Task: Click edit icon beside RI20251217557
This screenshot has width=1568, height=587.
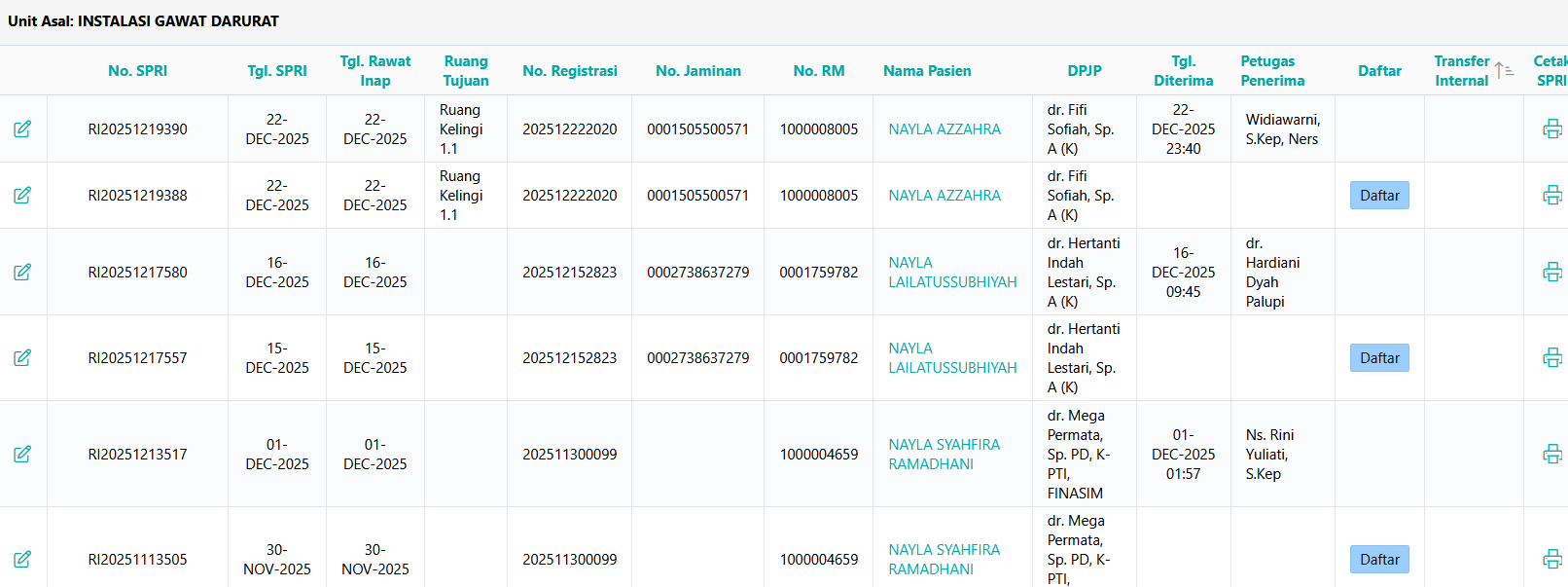Action: tap(22, 357)
